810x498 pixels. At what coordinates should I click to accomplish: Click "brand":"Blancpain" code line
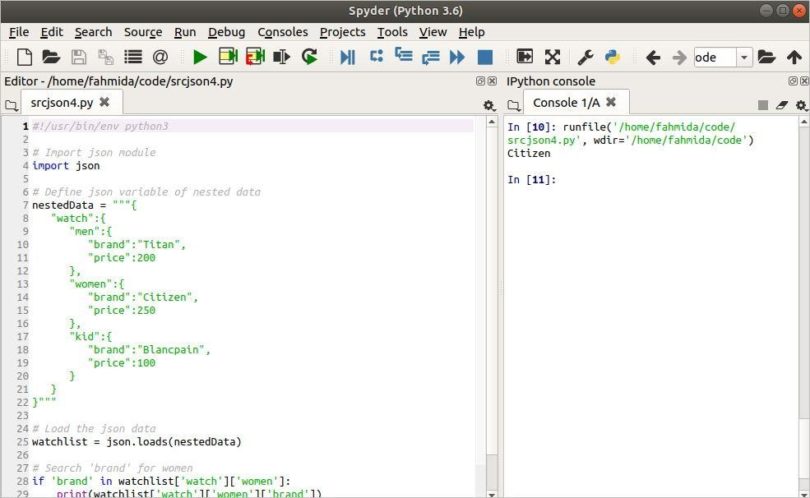[x=149, y=350]
